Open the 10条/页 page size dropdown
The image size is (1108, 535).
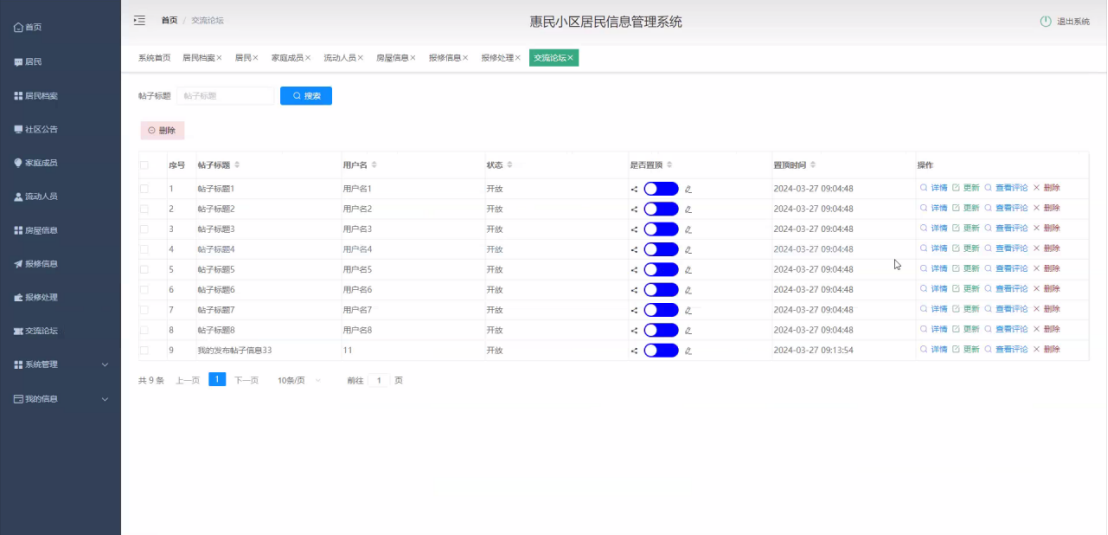298,380
